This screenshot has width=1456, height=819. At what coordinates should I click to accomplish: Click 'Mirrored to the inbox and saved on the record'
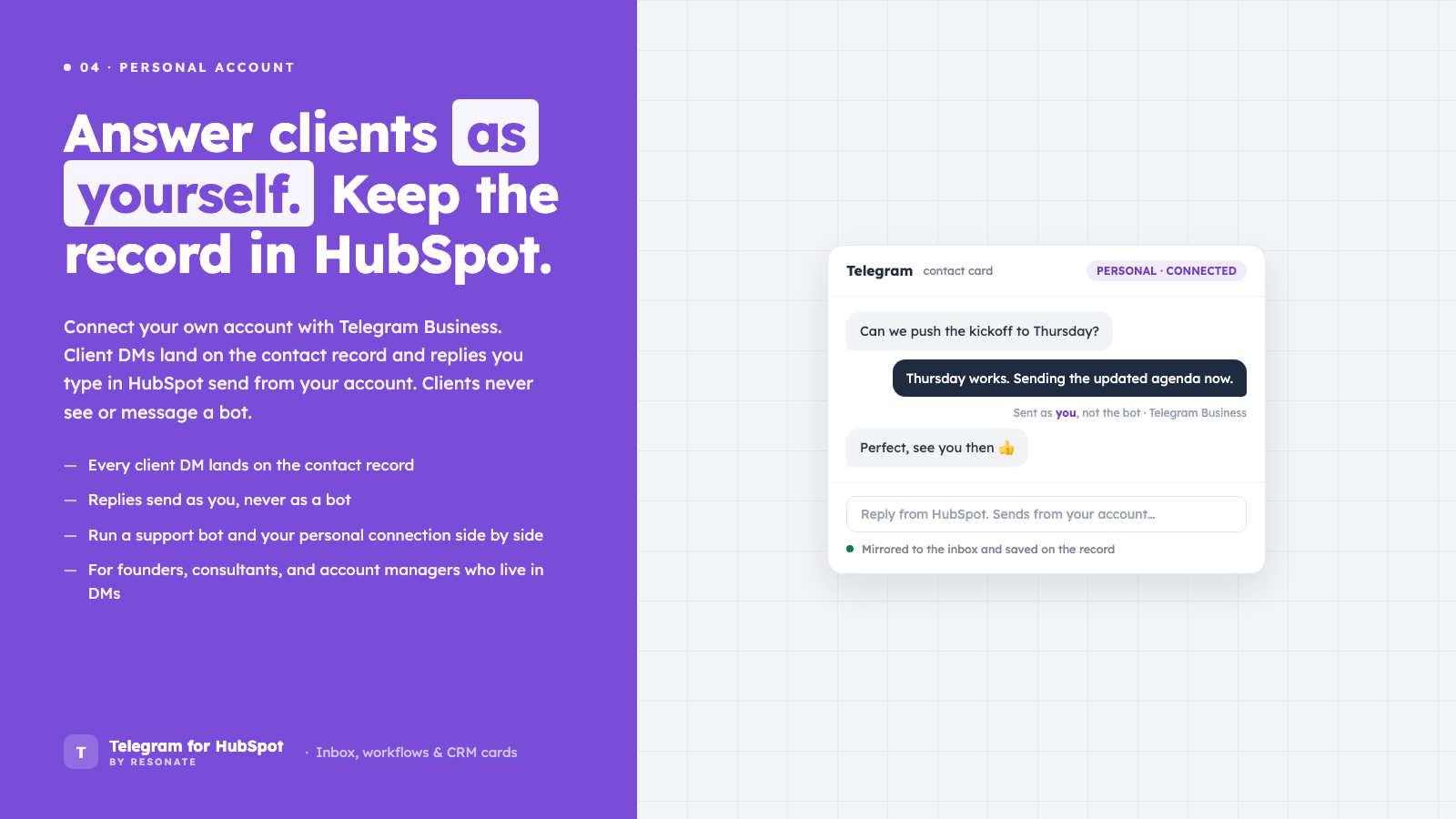pyautogui.click(x=988, y=550)
